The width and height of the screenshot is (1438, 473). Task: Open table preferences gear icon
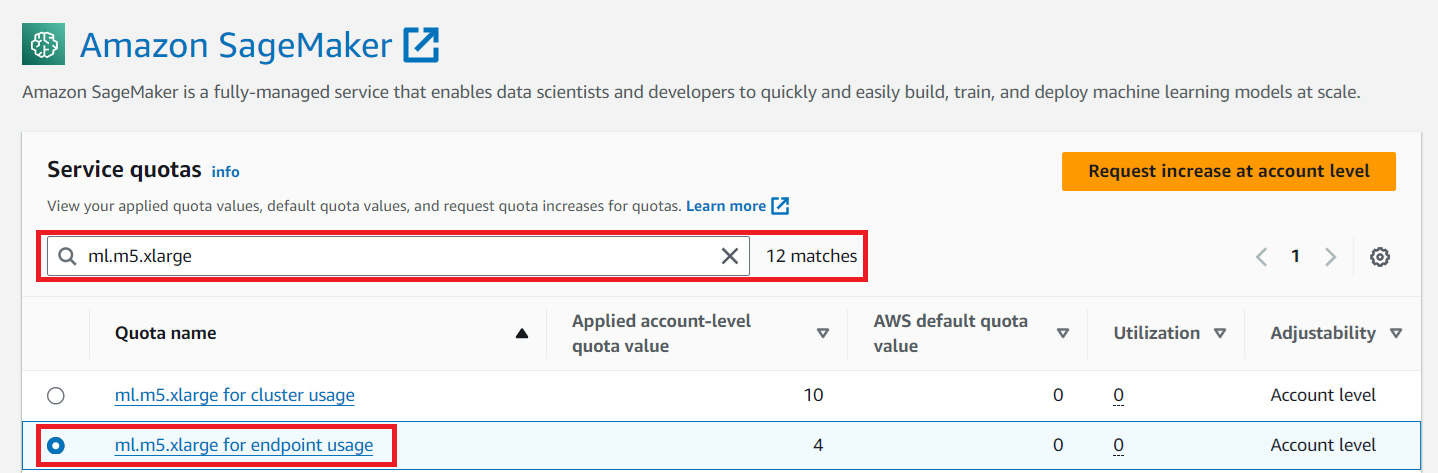coord(1380,257)
